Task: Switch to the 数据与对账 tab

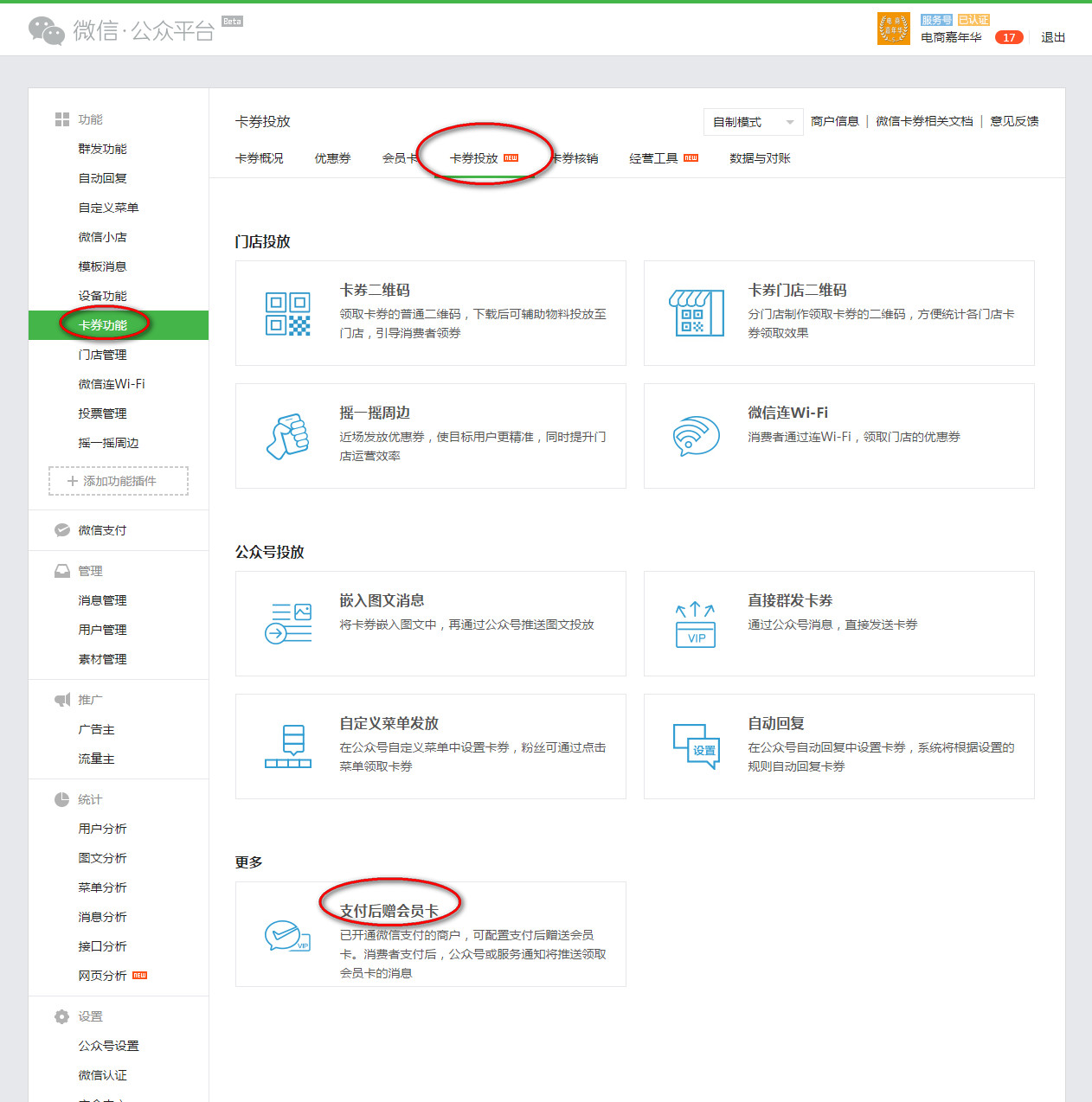Action: click(760, 158)
